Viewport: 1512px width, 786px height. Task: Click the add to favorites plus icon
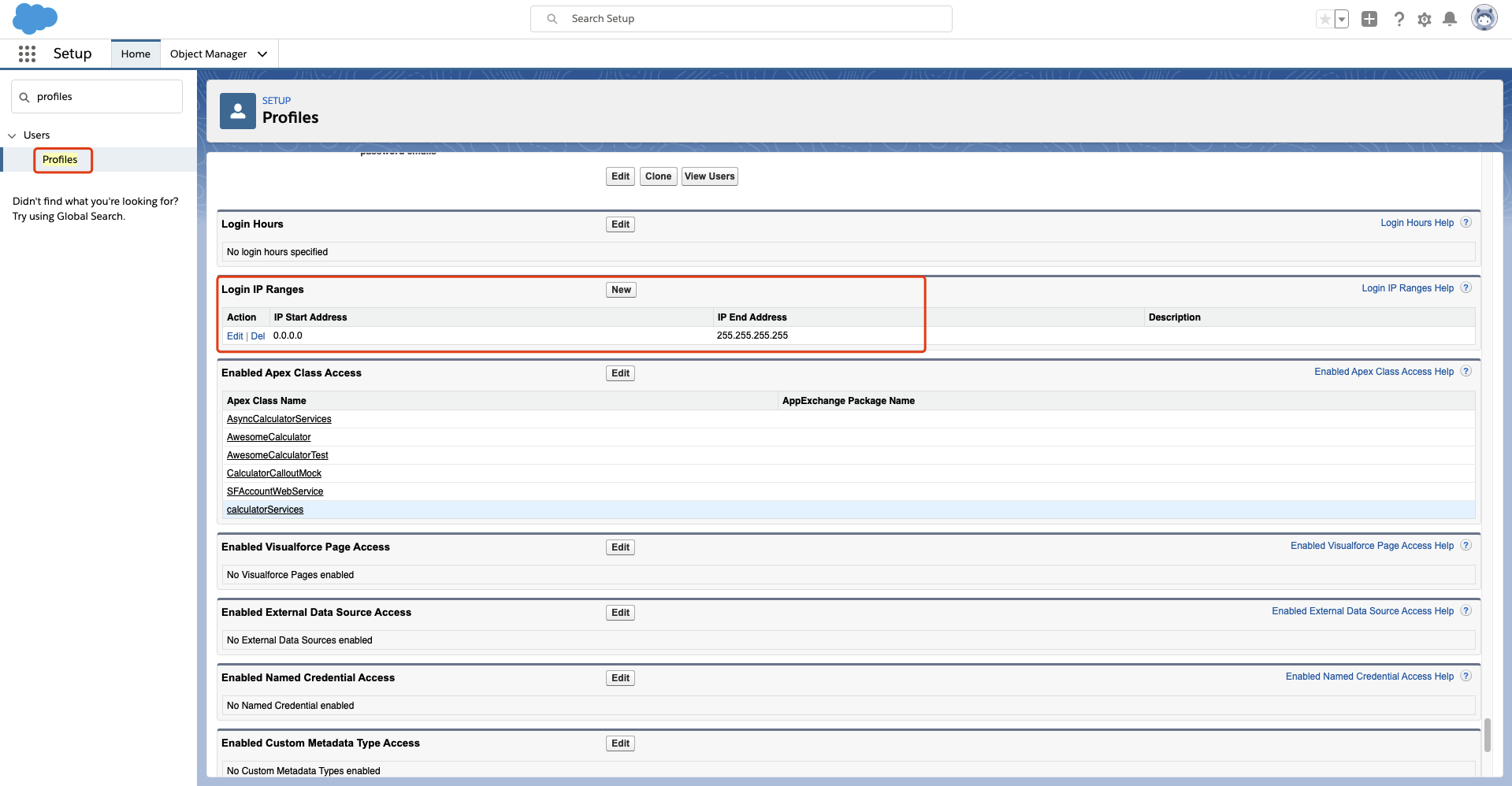click(x=1369, y=18)
